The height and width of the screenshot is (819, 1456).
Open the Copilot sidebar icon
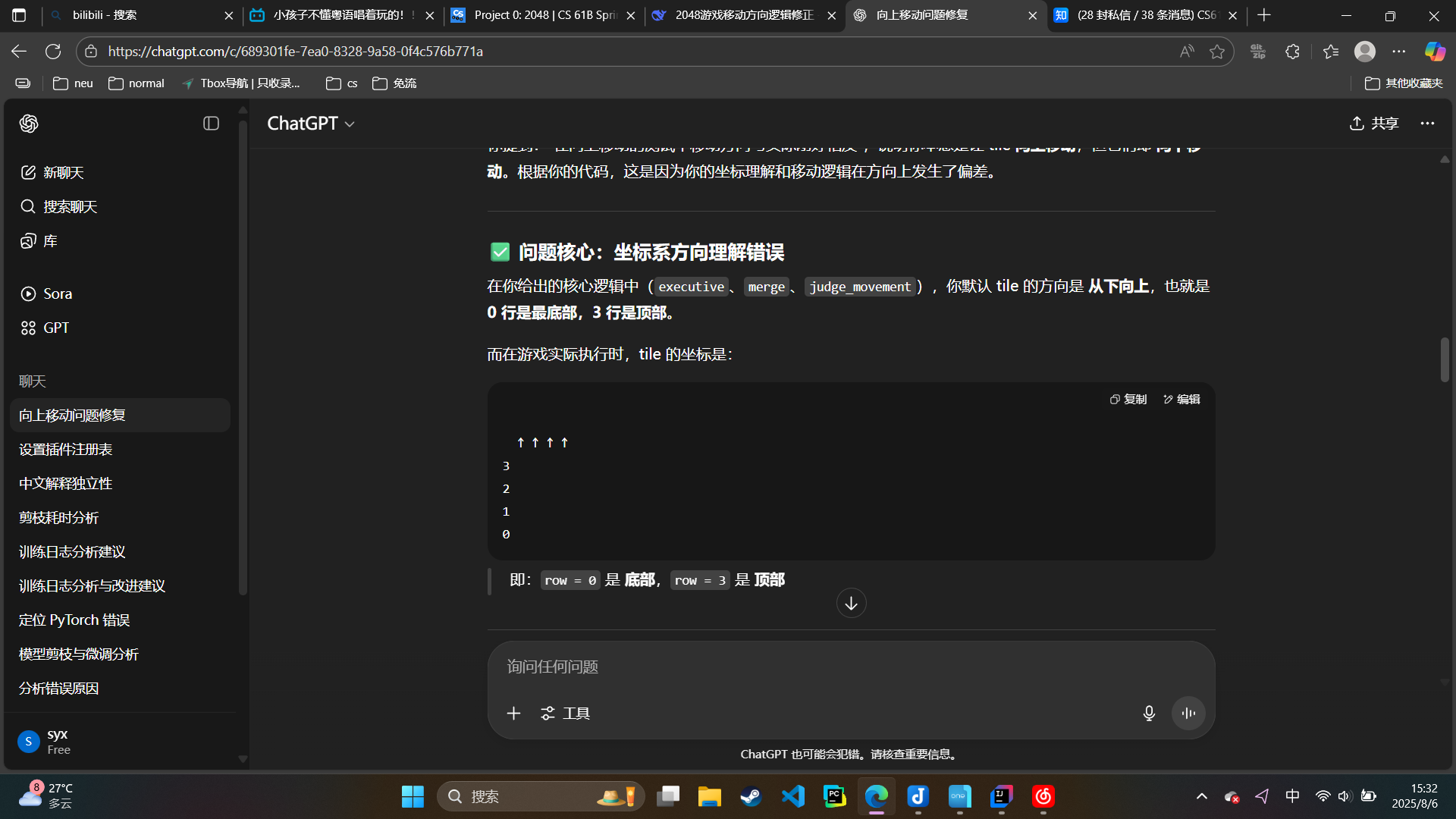coord(1434,51)
